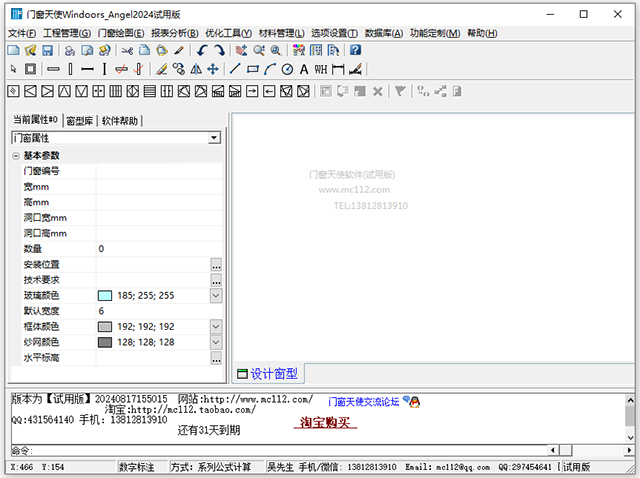This screenshot has width=640, height=478.
Task: Open the 工程管理(G) menu
Action: (67, 33)
